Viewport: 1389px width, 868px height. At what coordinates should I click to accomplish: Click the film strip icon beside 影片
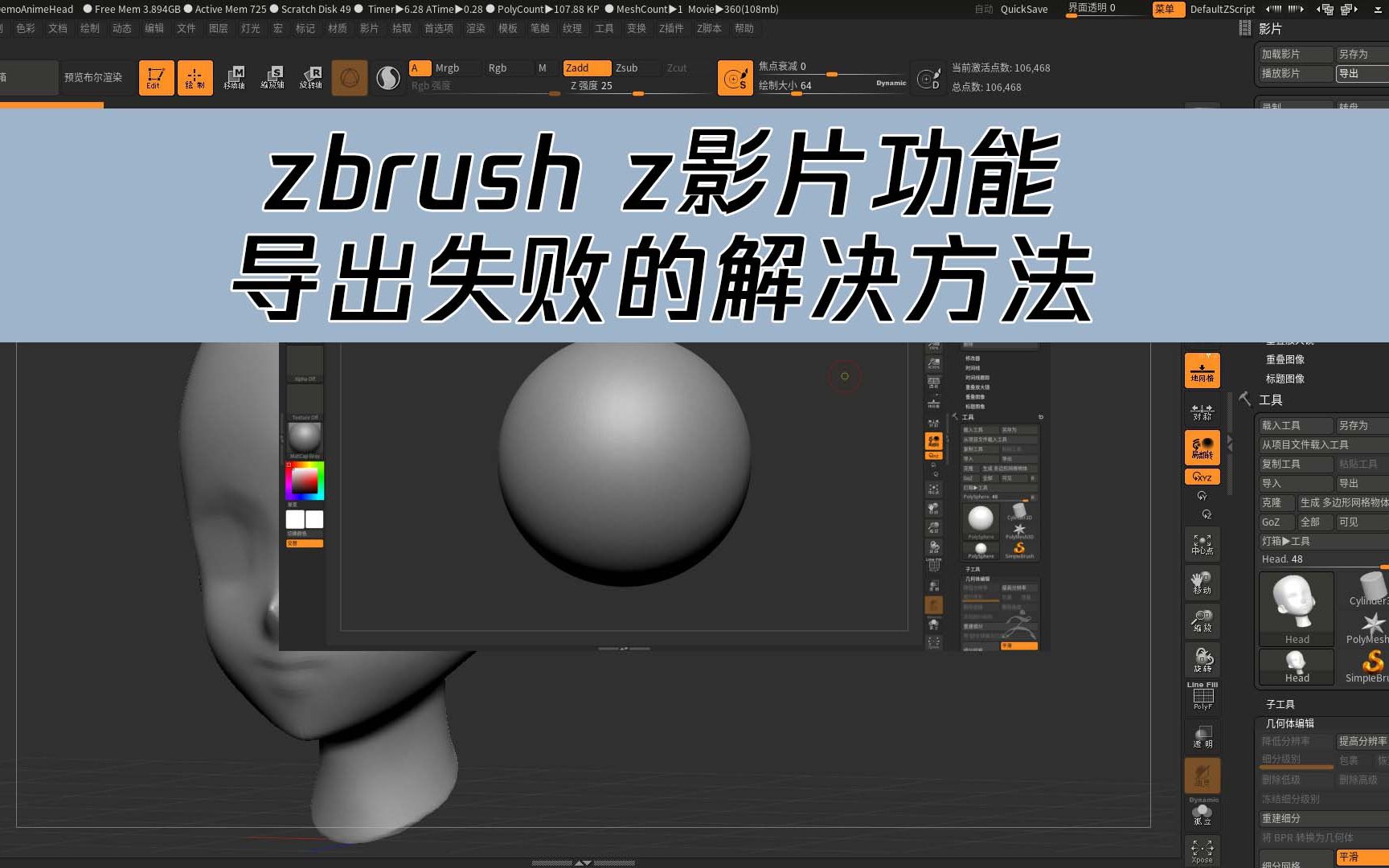pyautogui.click(x=1245, y=28)
